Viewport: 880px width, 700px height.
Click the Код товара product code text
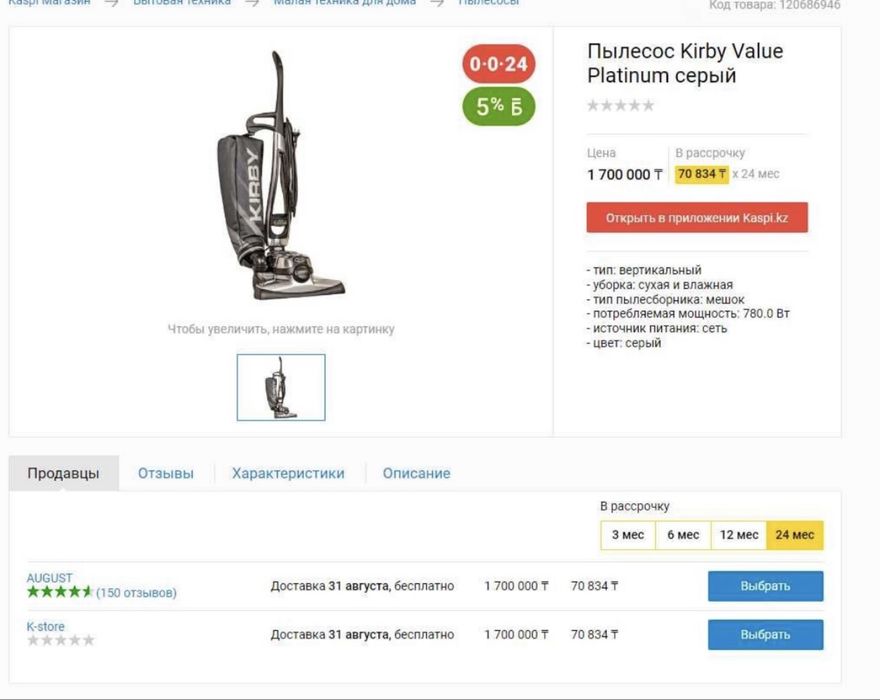pos(774,4)
